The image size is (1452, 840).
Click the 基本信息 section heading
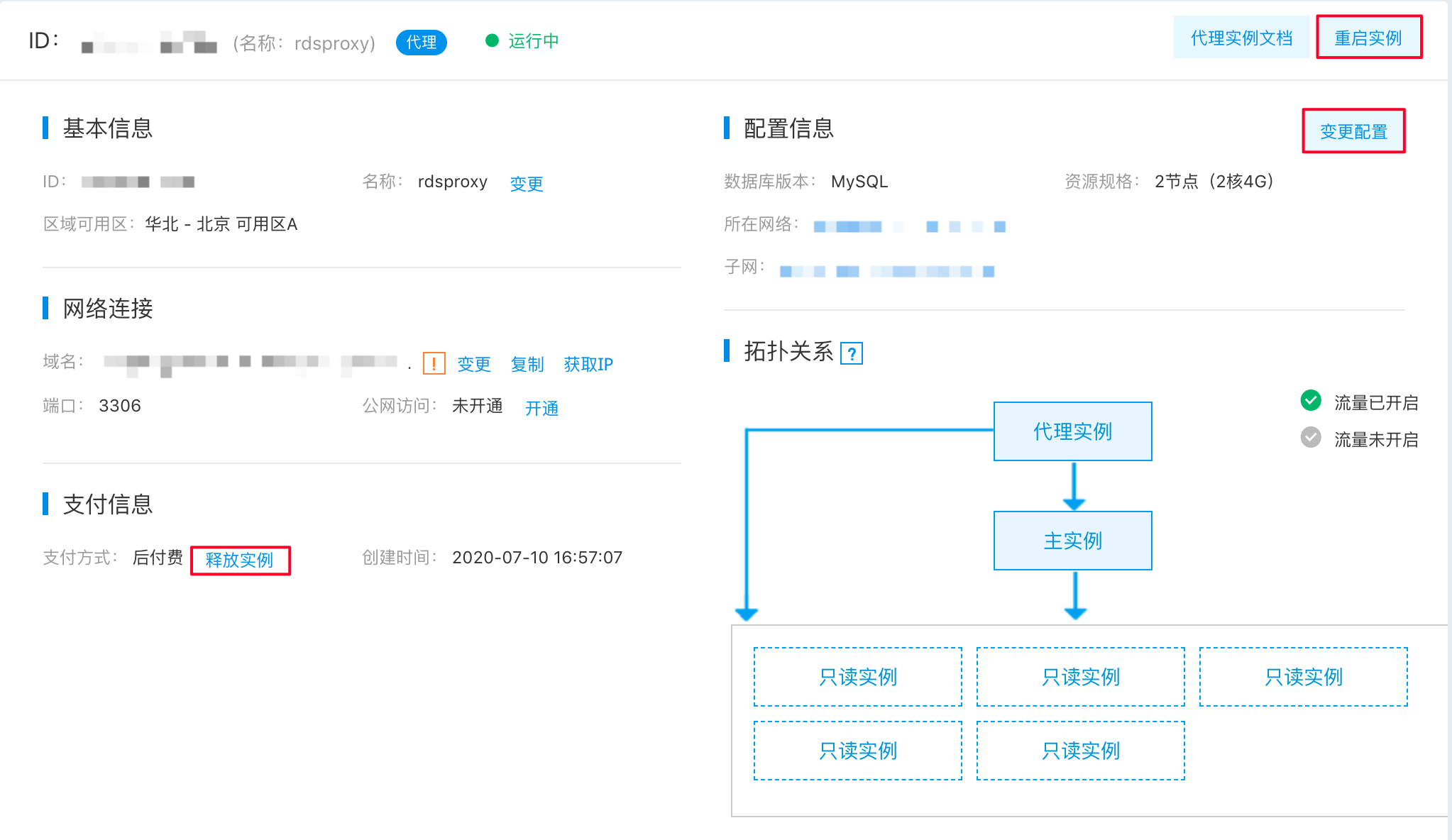point(108,128)
